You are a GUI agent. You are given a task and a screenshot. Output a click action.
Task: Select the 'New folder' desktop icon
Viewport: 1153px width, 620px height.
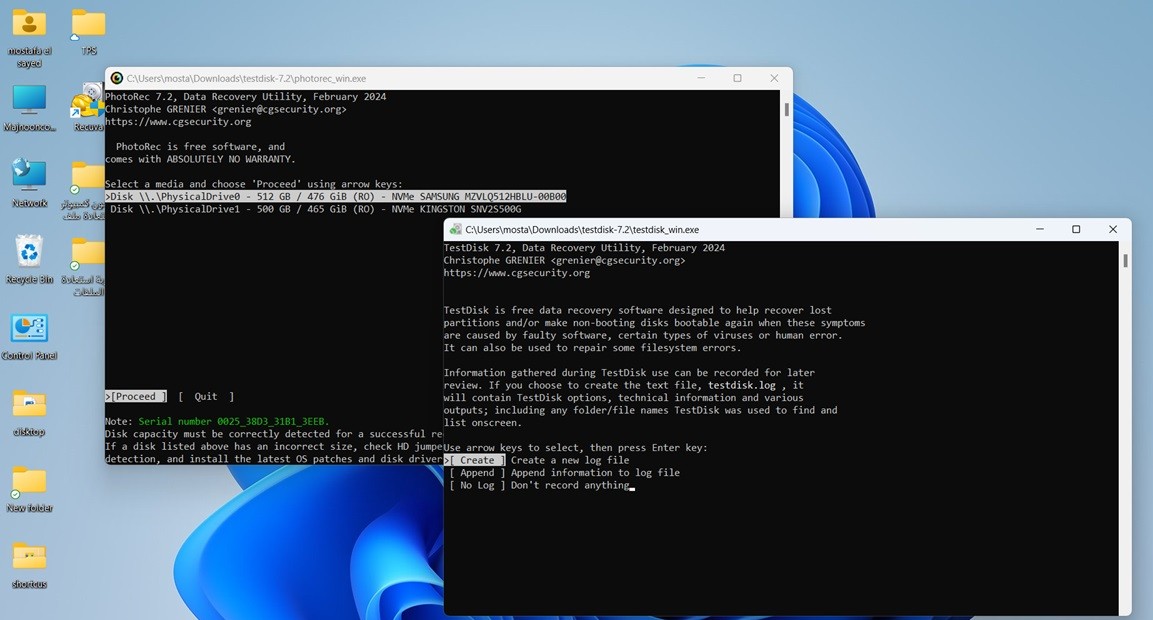coord(29,481)
